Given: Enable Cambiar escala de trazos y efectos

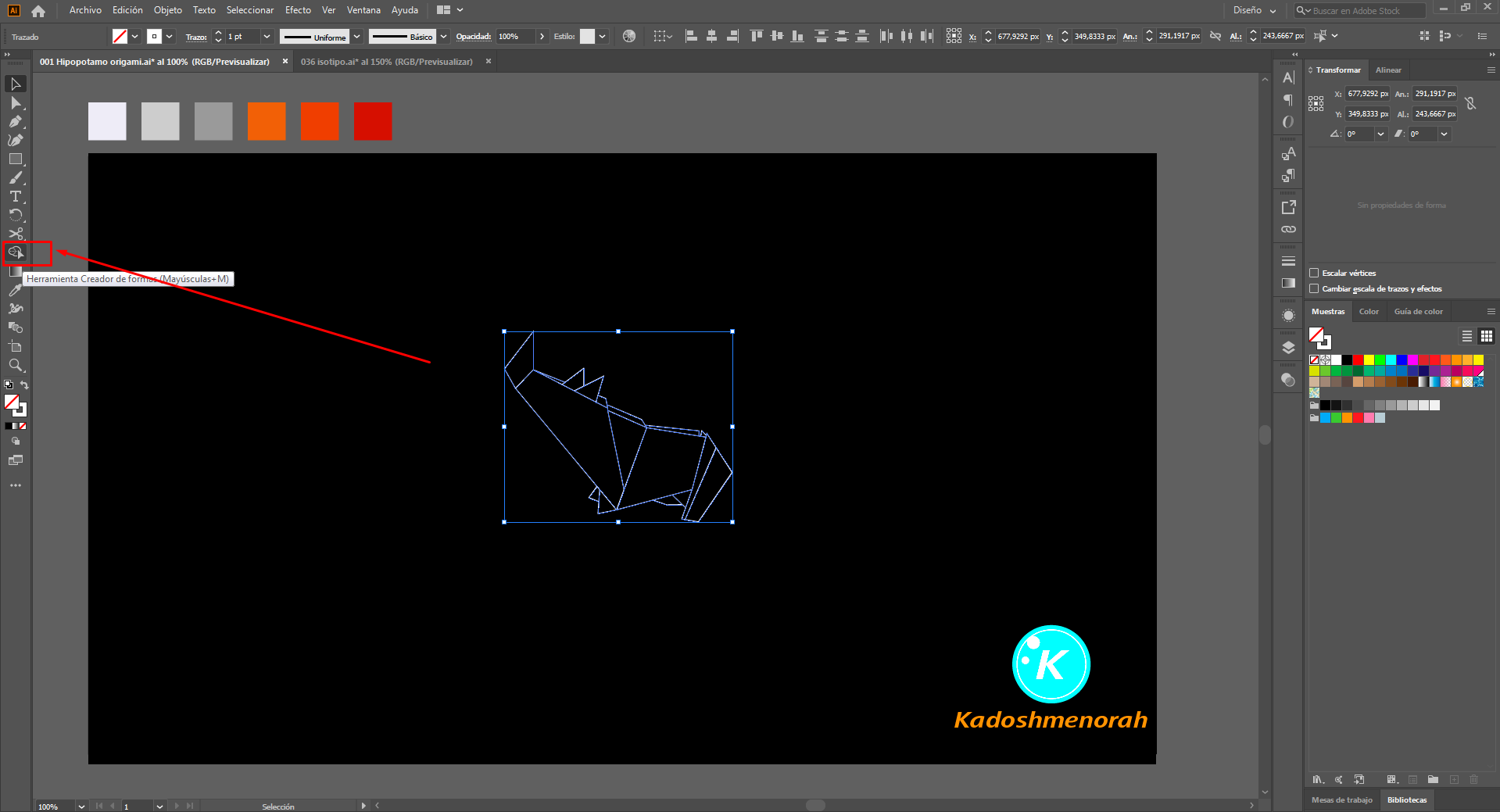Looking at the screenshot, I should pos(1314,288).
